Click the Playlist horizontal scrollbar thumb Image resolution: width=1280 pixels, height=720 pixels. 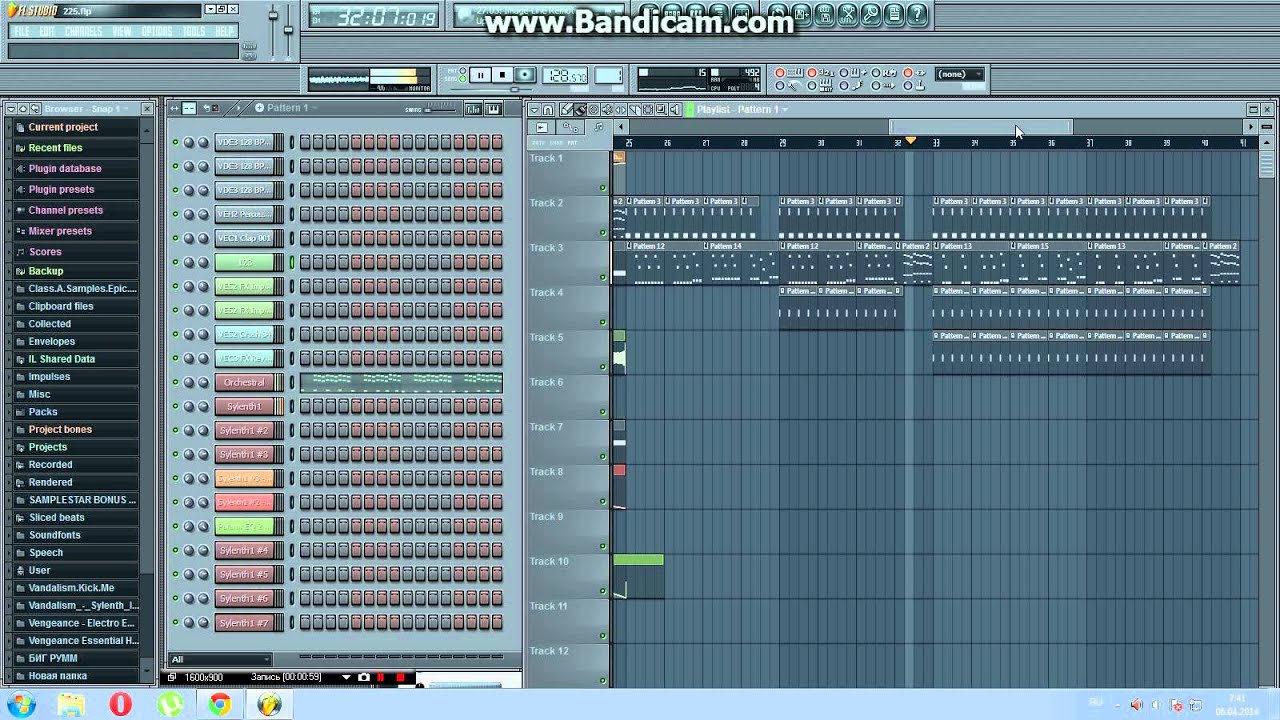(x=981, y=127)
